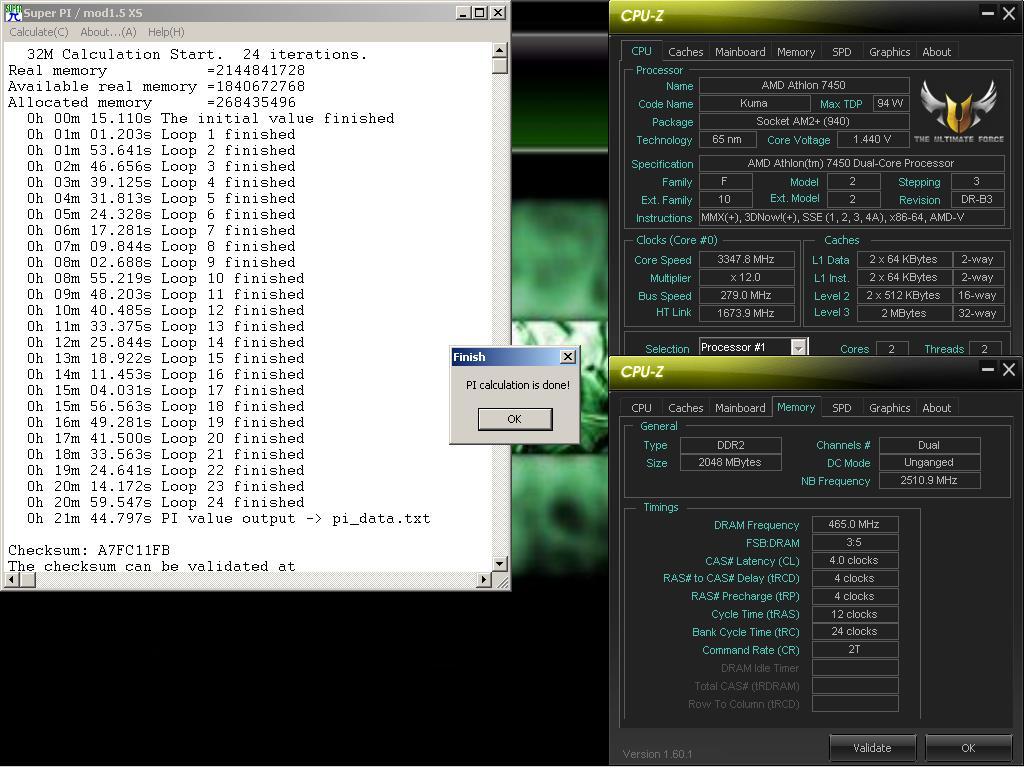
Task: Click the scroll down arrow in Super PI
Action: 500,563
